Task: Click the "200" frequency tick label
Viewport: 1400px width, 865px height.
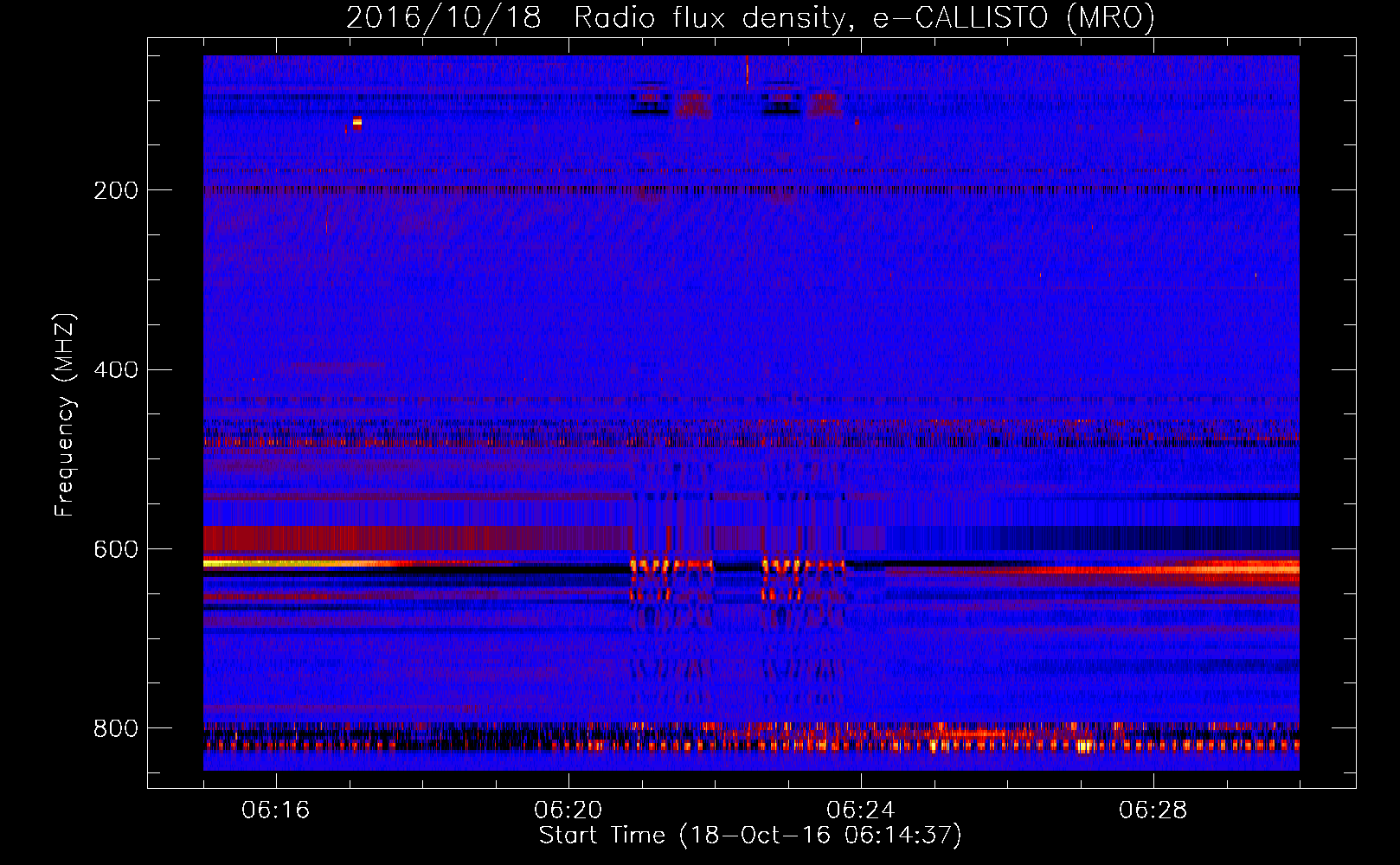Action: 116,190
